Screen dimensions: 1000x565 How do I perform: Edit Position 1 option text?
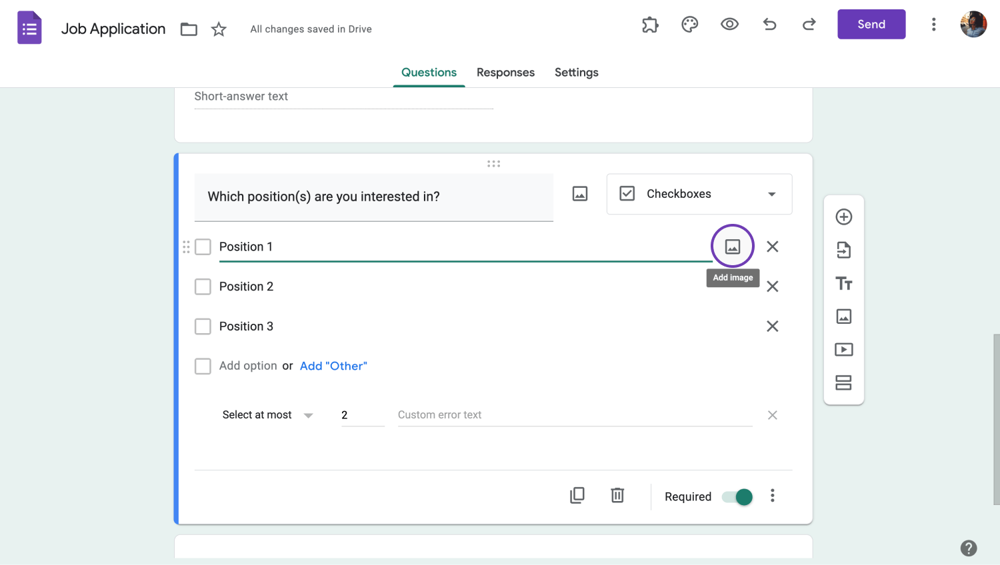point(465,247)
